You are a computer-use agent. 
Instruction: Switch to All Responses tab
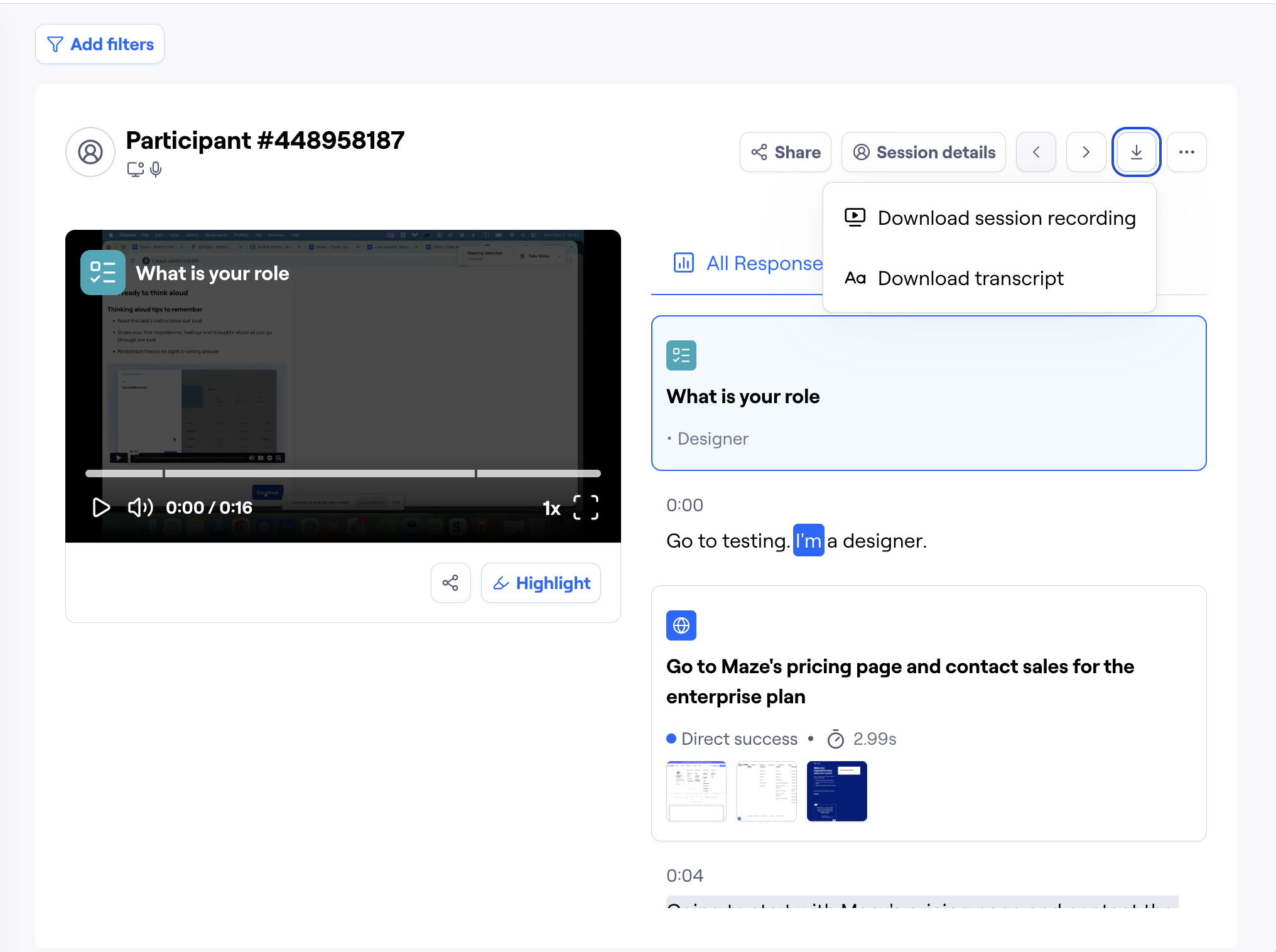tap(747, 263)
